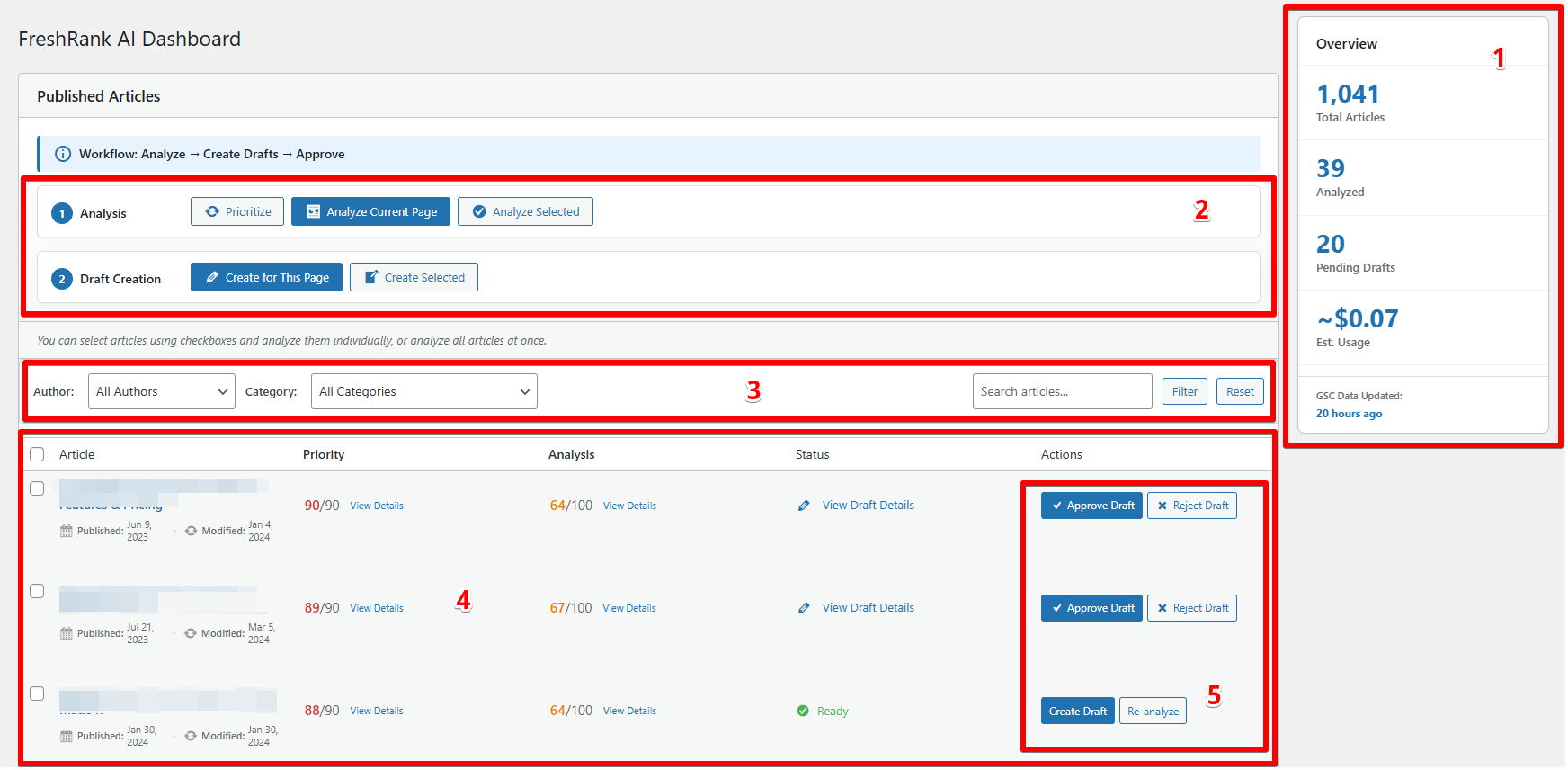Open View Details next to 88/90 priority
Screen dimensions: 1568x770
377,711
